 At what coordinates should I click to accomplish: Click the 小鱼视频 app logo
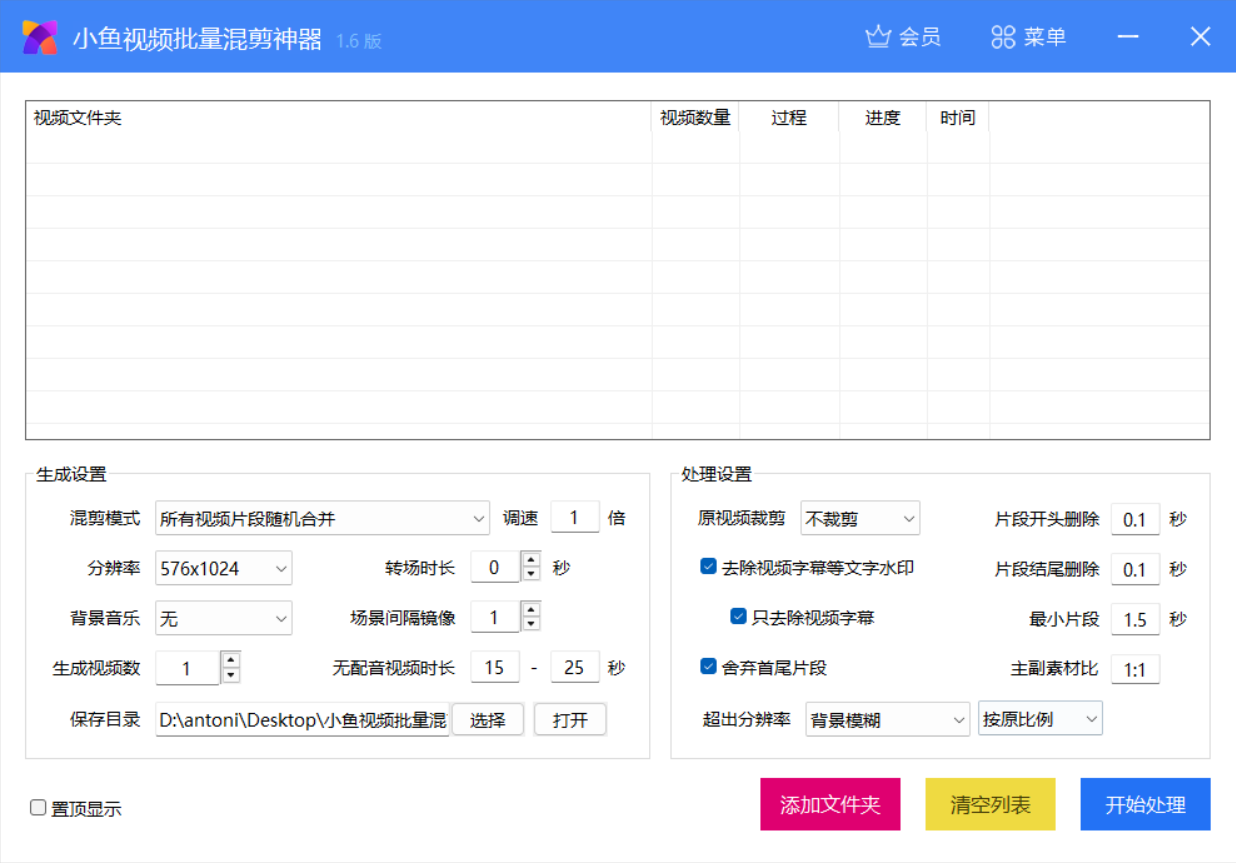coord(38,36)
